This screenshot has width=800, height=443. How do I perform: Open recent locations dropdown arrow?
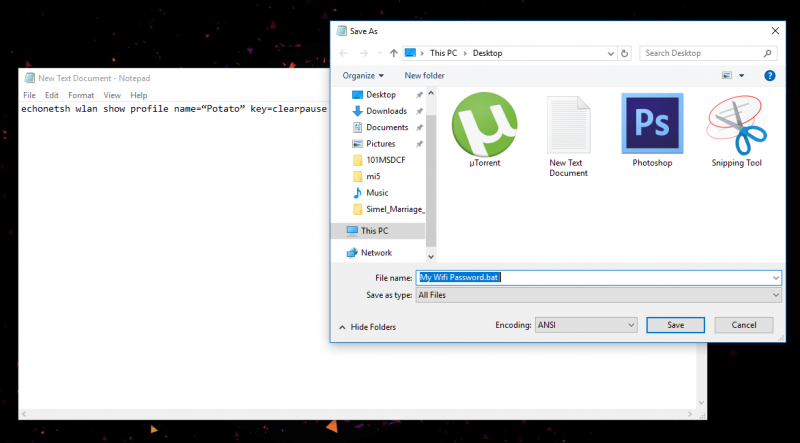[x=379, y=53]
